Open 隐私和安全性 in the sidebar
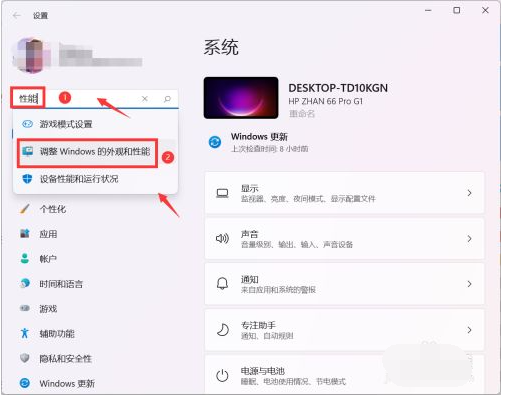 point(65,359)
